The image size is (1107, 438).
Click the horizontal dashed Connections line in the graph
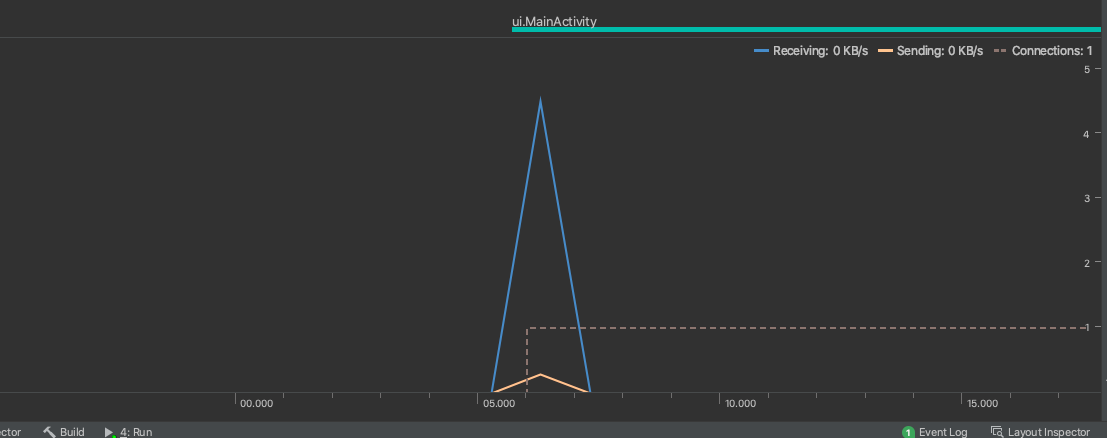coord(800,327)
